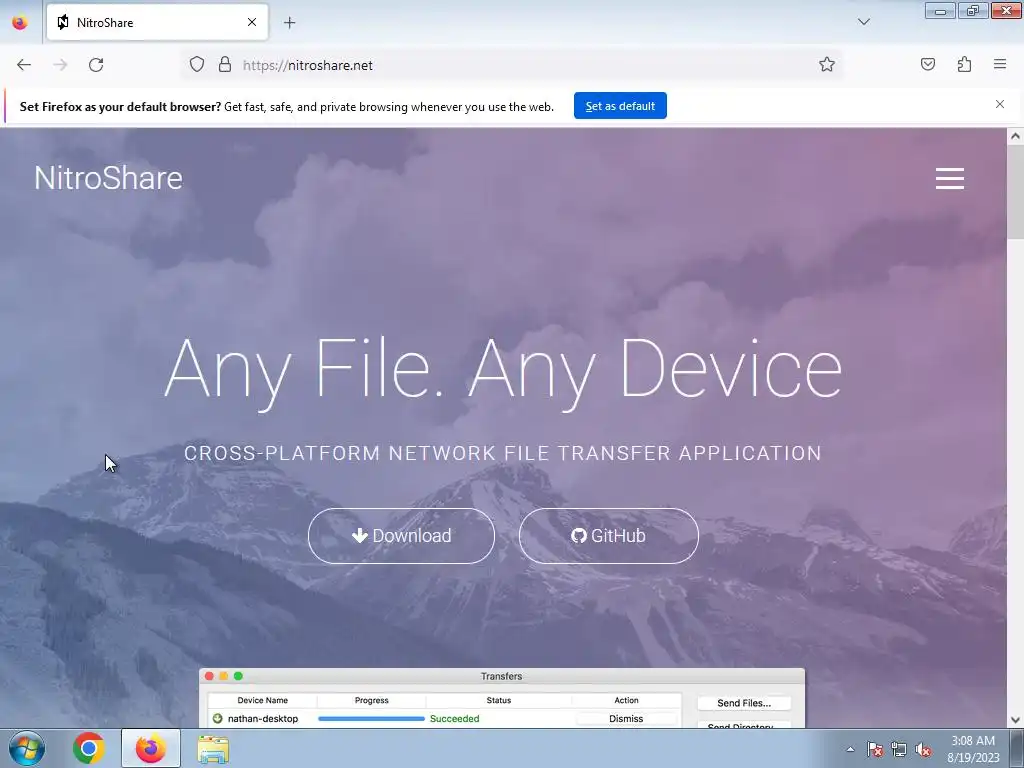Click the transfer progress bar
The height and width of the screenshot is (768, 1024).
point(371,718)
